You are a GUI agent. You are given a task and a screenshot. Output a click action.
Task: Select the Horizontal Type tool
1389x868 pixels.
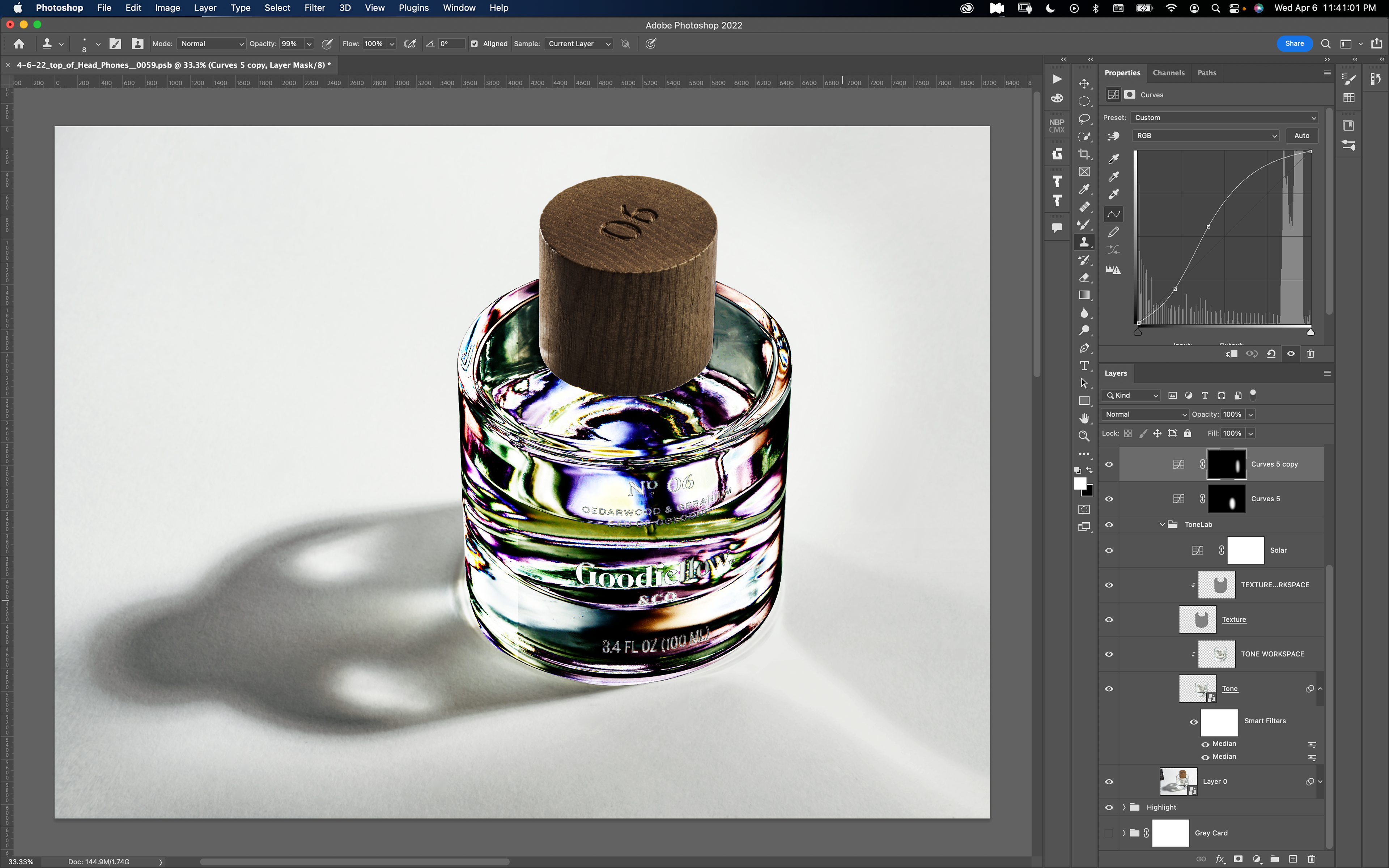pyautogui.click(x=1084, y=366)
